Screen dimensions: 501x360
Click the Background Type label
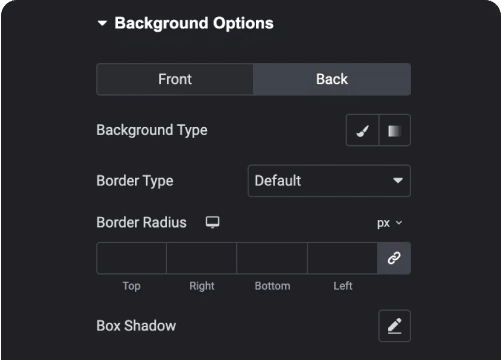pyautogui.click(x=152, y=130)
